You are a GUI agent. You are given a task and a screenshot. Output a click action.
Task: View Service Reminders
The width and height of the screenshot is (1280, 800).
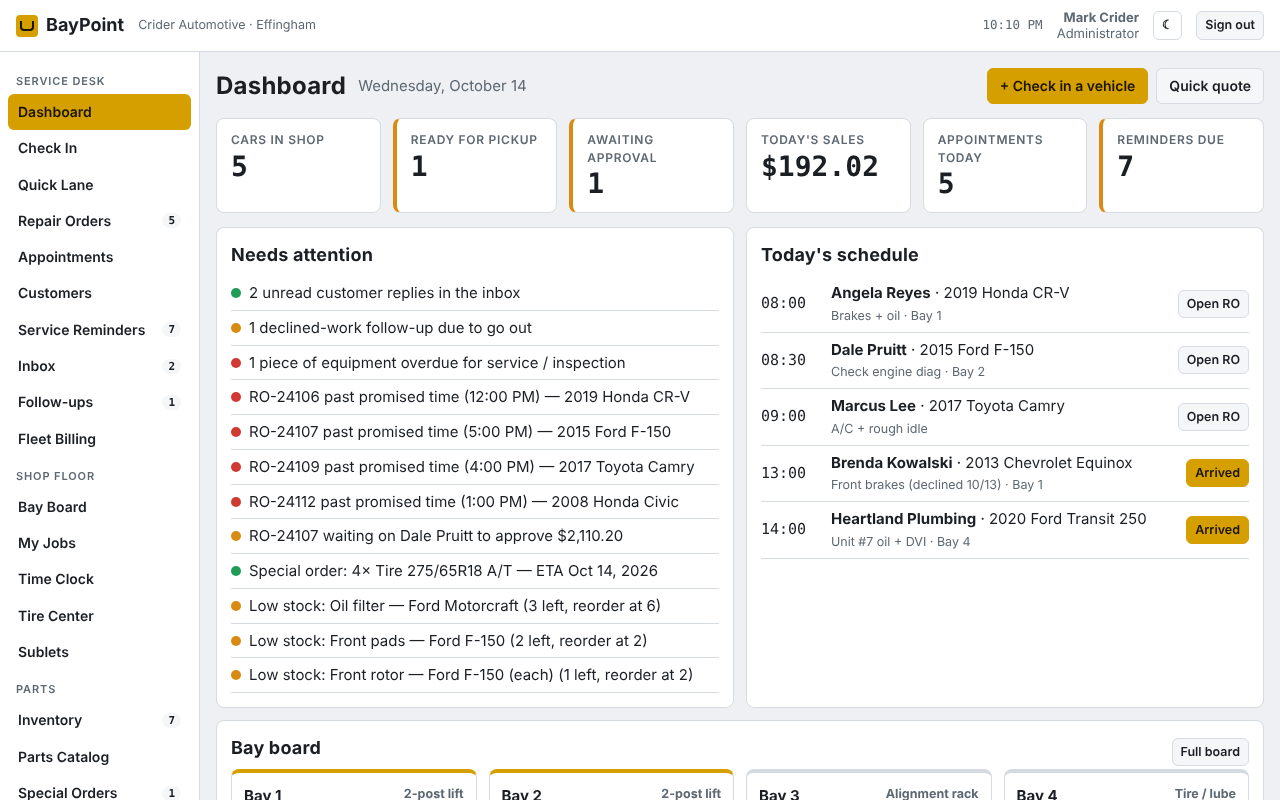click(x=99, y=330)
